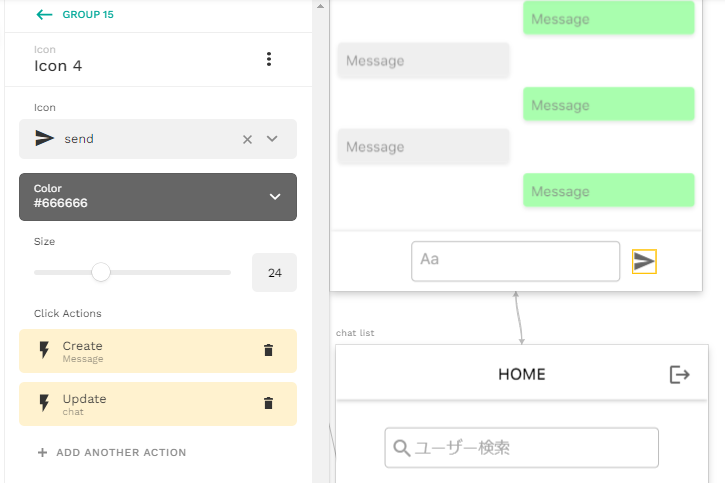Click the user search magnifier icon
This screenshot has height=483, width=725.
click(401, 448)
